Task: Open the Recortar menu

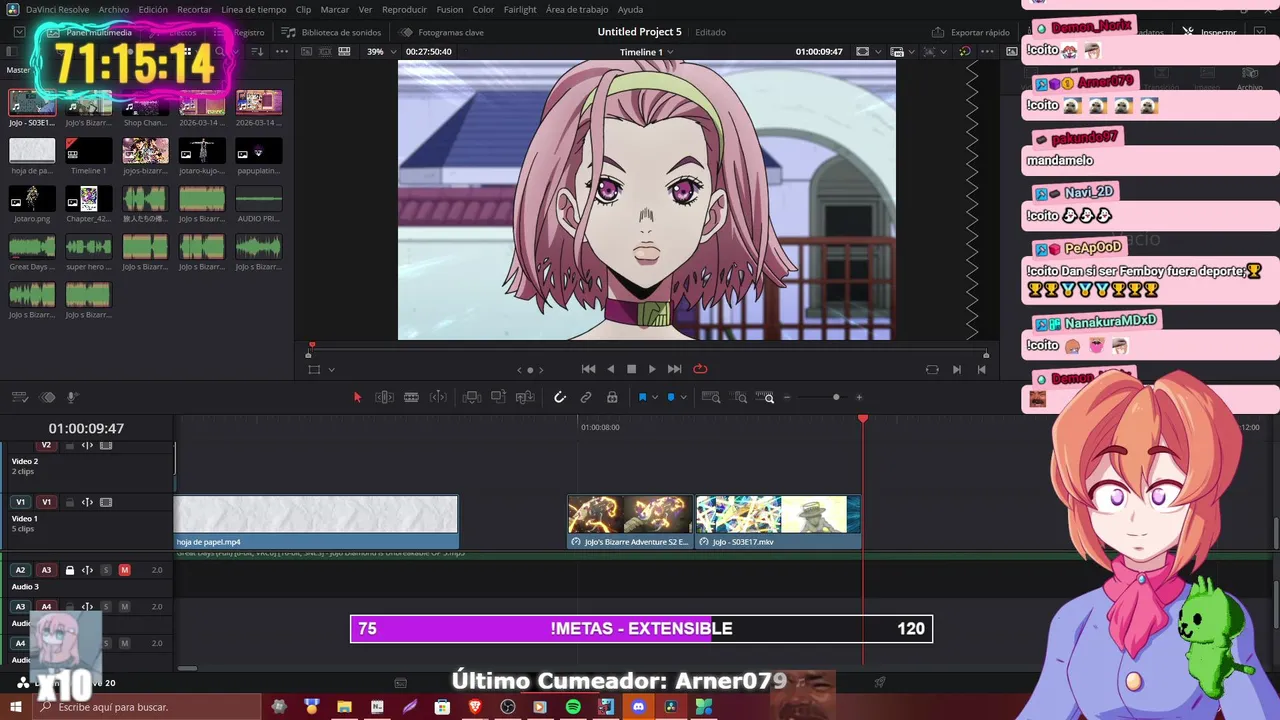Action: click(194, 9)
